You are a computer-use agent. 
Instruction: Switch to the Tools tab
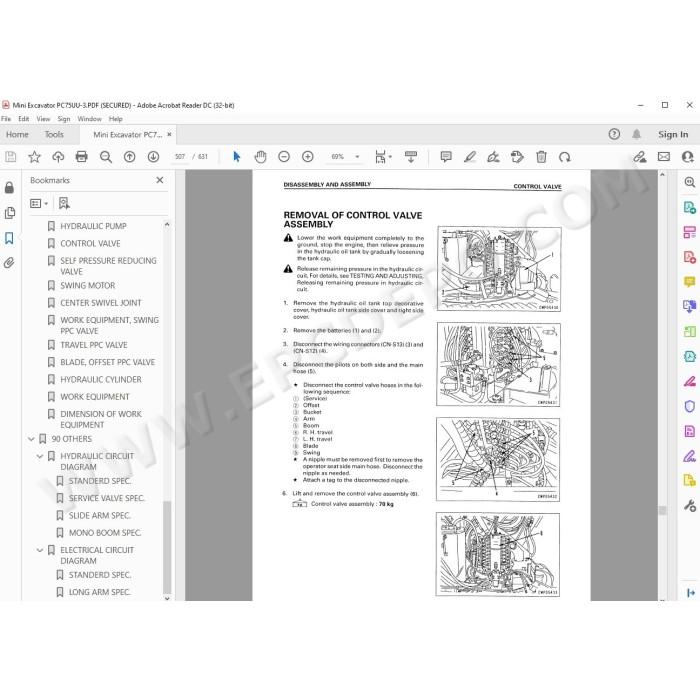[54, 134]
